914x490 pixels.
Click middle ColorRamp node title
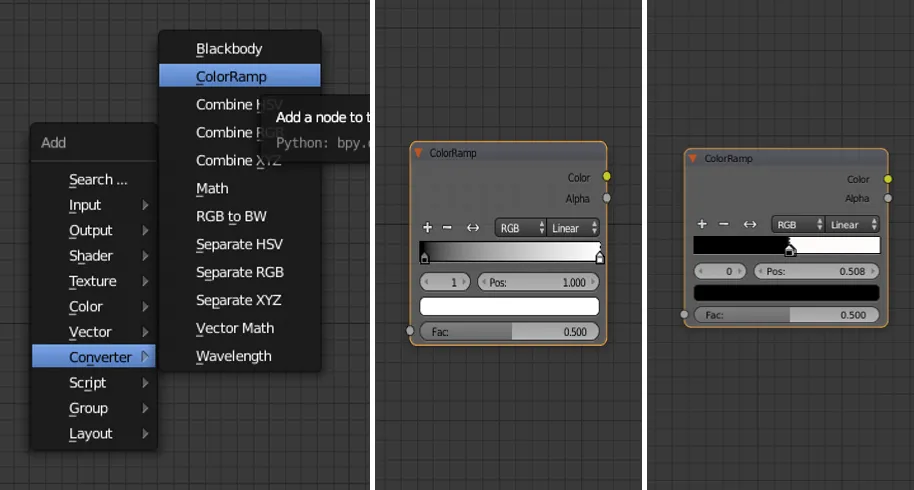(x=453, y=153)
